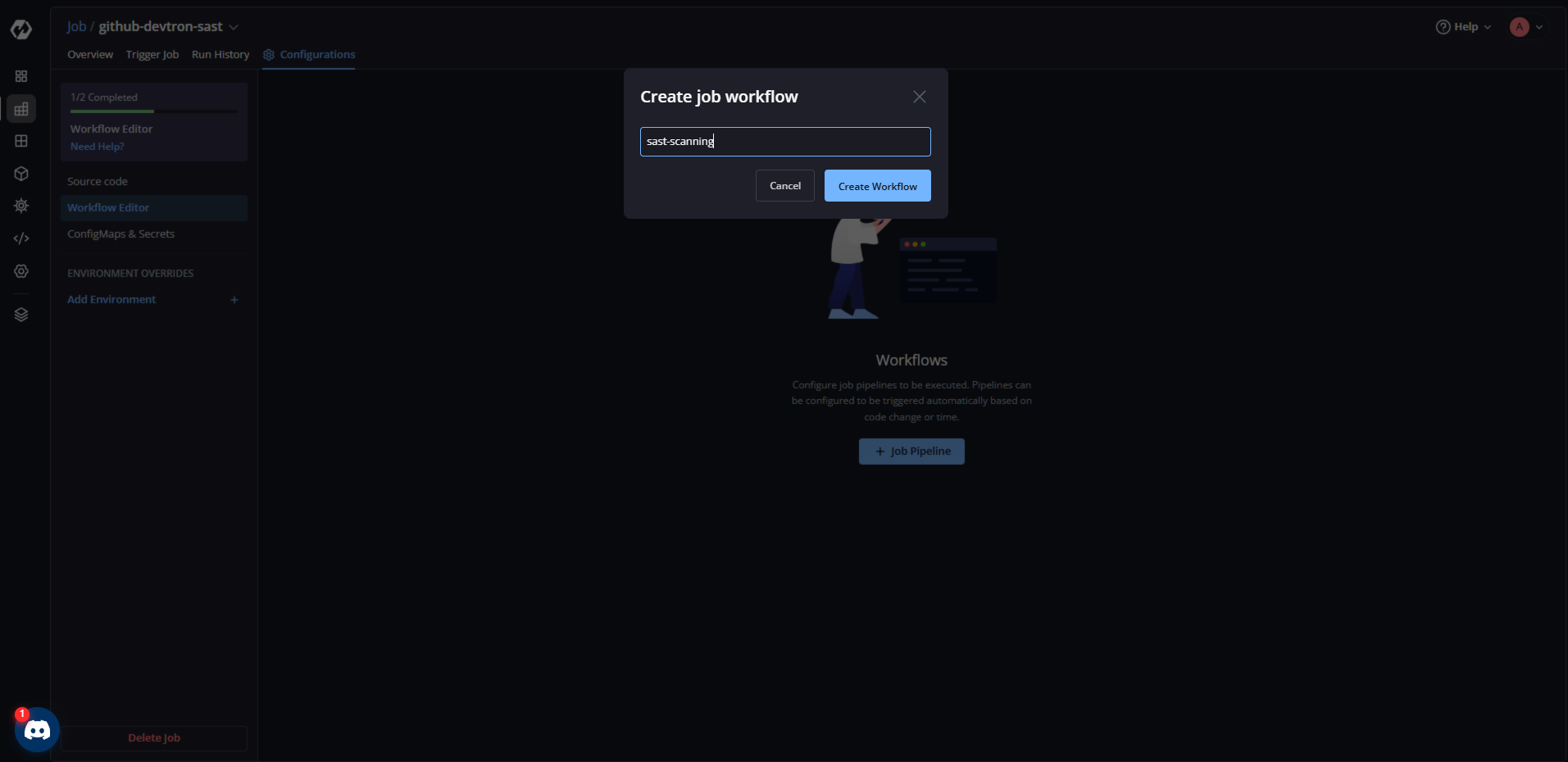Expand the user profile avatar menu
This screenshot has width=1568, height=762.
click(x=1526, y=27)
